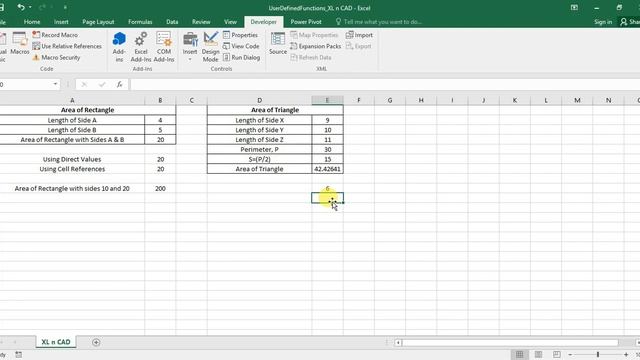Select column H header
Screen dimensions: 640x360
click(x=421, y=100)
